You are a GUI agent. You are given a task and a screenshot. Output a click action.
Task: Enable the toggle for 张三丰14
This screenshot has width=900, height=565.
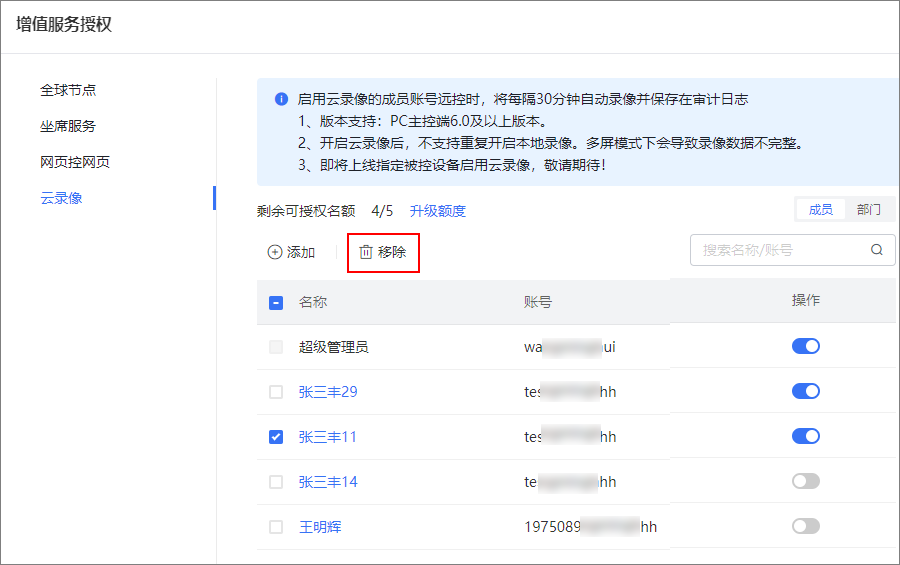pyautogui.click(x=805, y=481)
